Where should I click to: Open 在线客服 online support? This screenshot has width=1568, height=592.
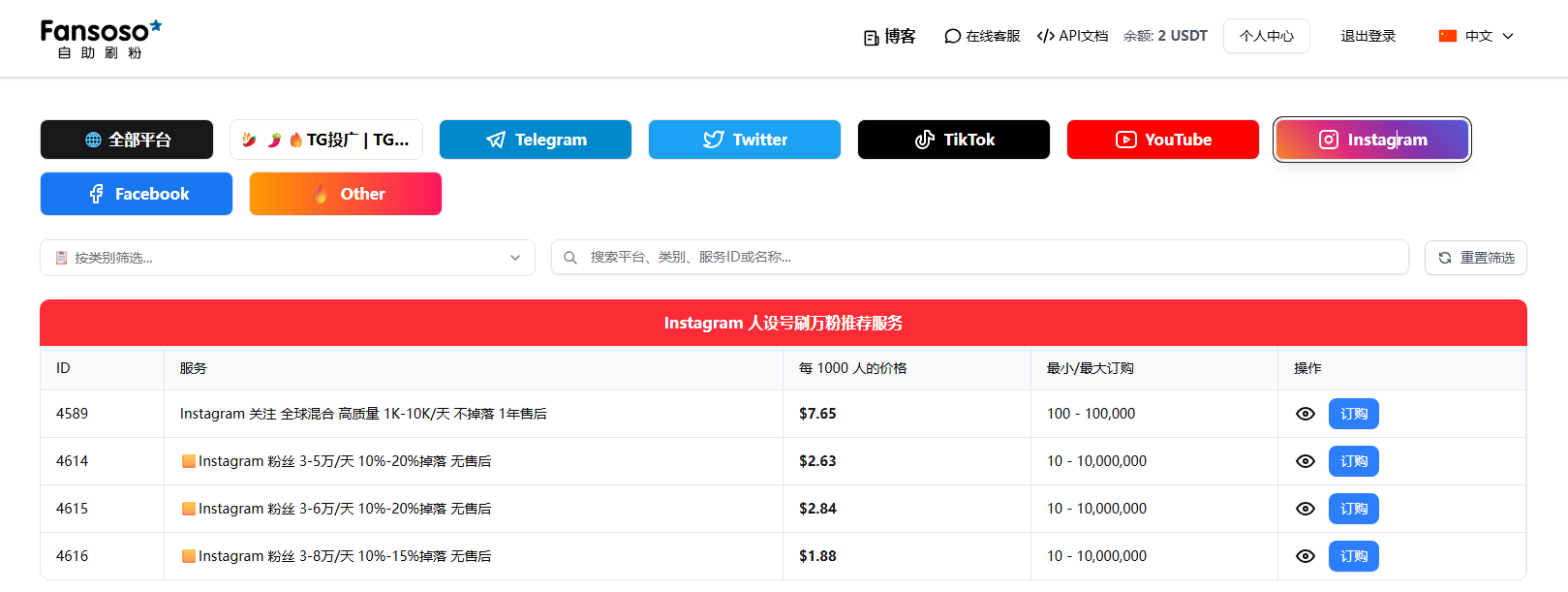click(x=982, y=36)
